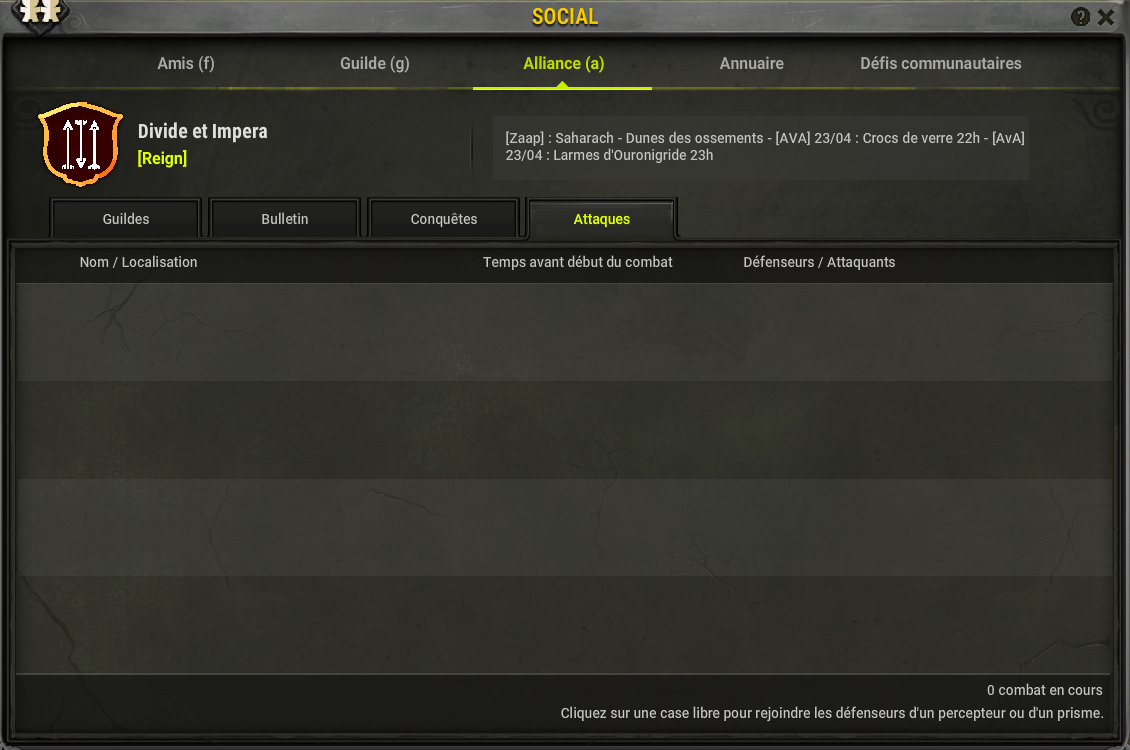Switch to the Amis (f) tab

(x=186, y=63)
